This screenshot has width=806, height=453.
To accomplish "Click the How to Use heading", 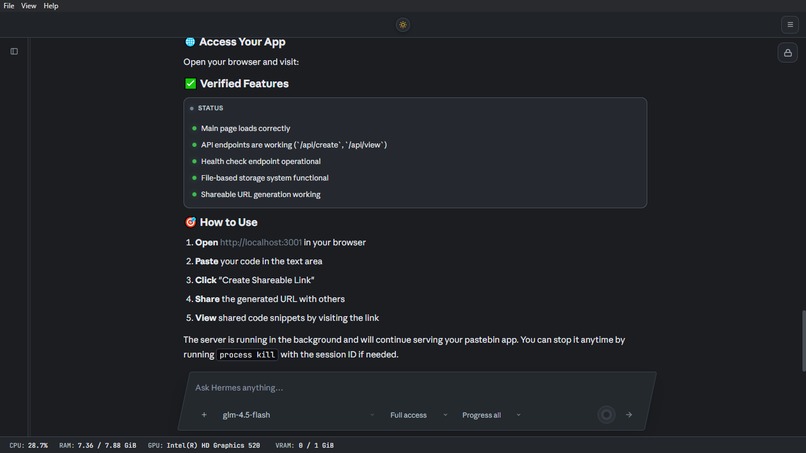I will coord(228,222).
